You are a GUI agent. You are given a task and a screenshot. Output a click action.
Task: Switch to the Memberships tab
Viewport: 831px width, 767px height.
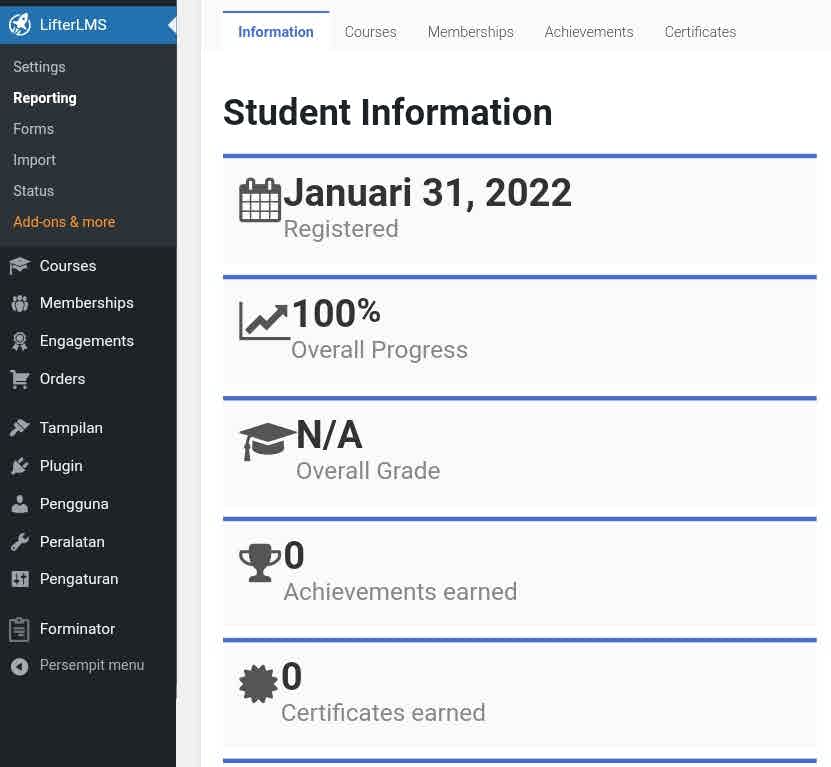470,32
